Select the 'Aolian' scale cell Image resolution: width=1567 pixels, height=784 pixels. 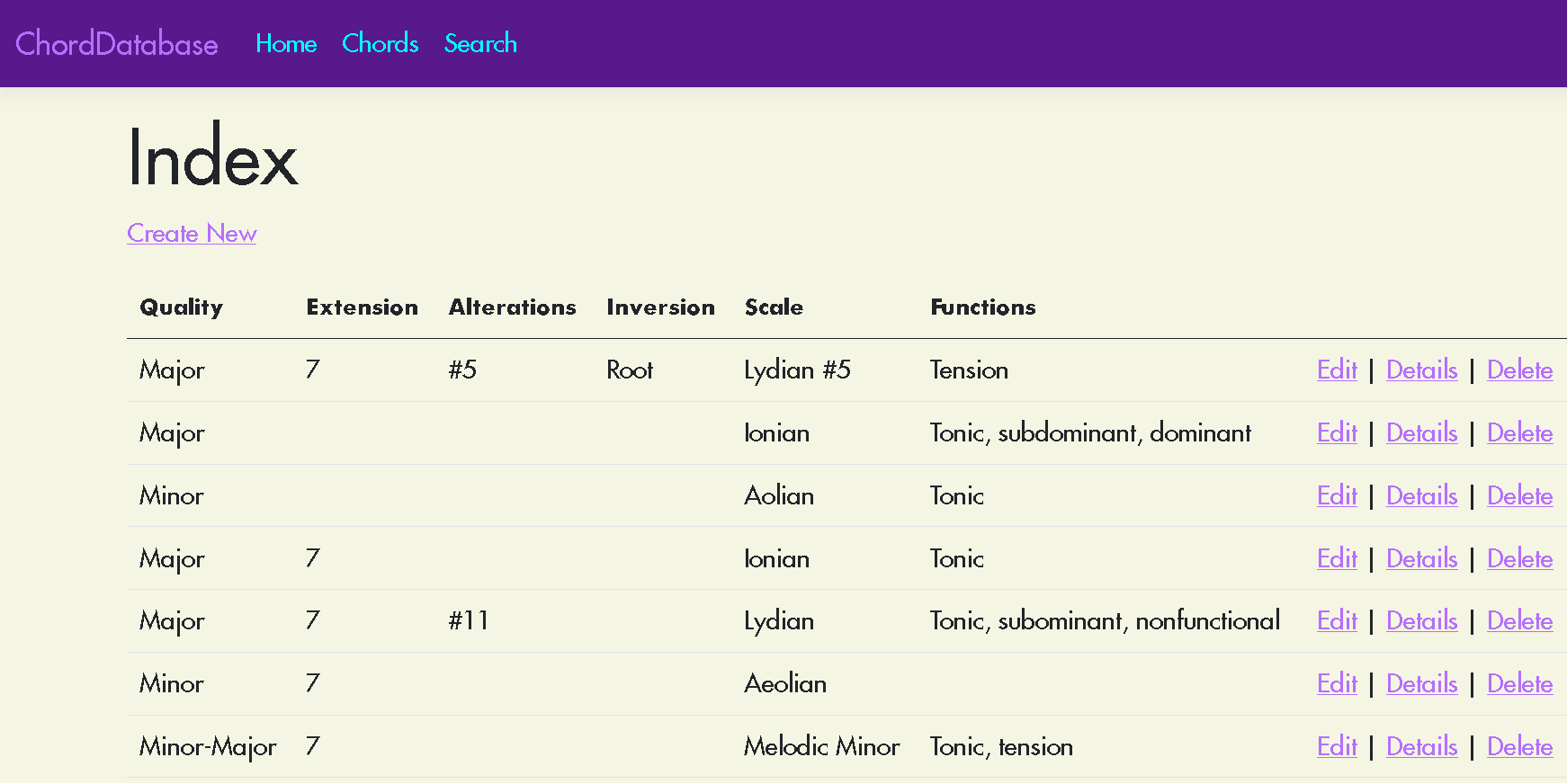pos(779,495)
